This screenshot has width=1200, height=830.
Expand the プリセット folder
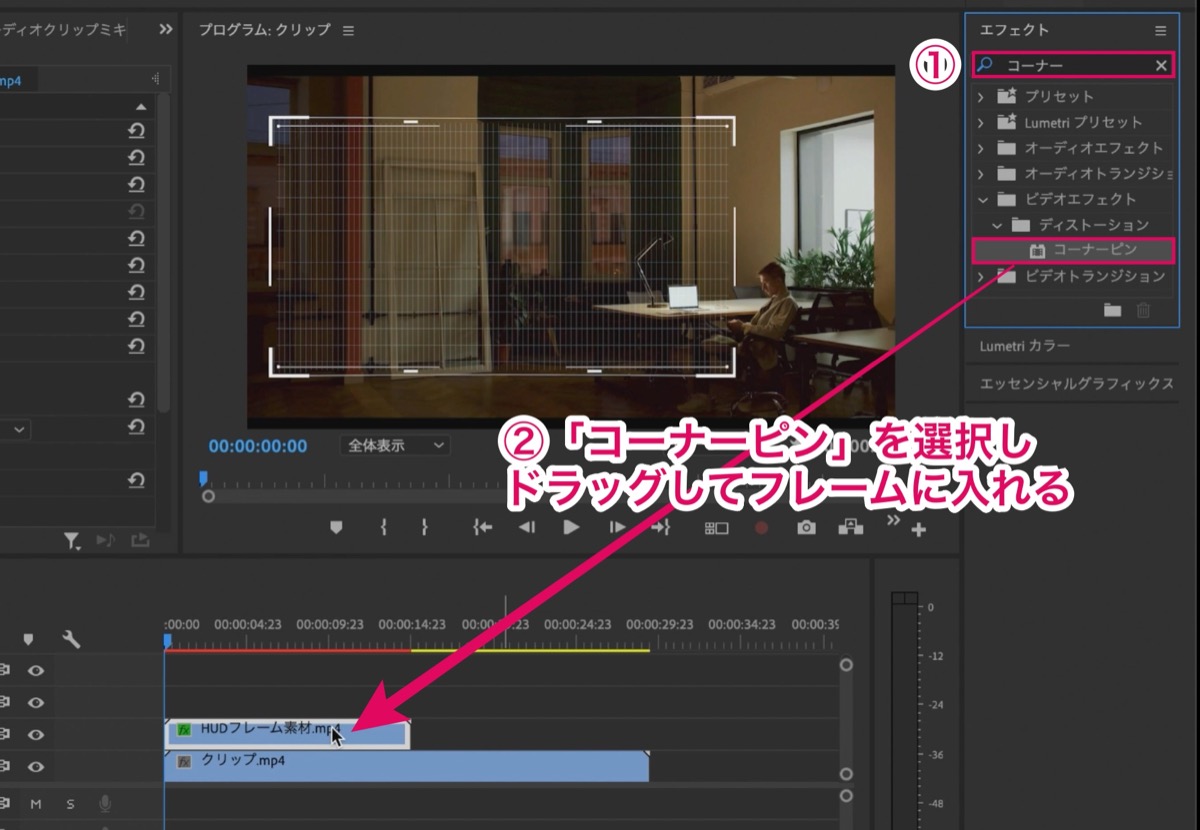[981, 97]
